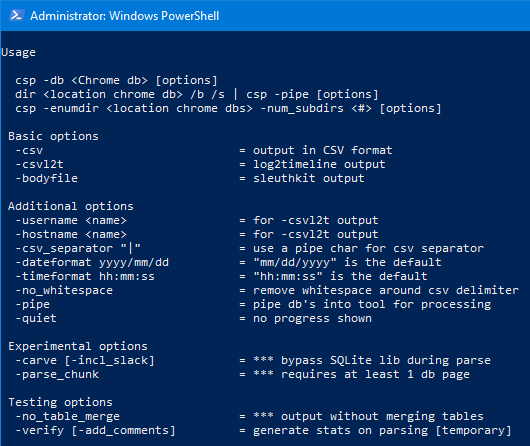Click the '-dateformat yyyy/mm/dd' option

click(92, 262)
